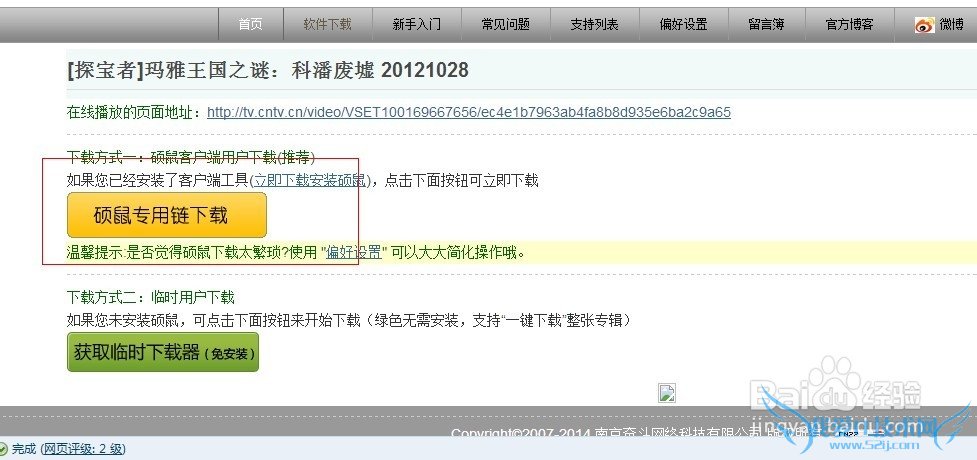Image resolution: width=977 pixels, height=460 pixels.
Task: Click the 立即下载安装硕鼠 link
Action: click(310, 181)
